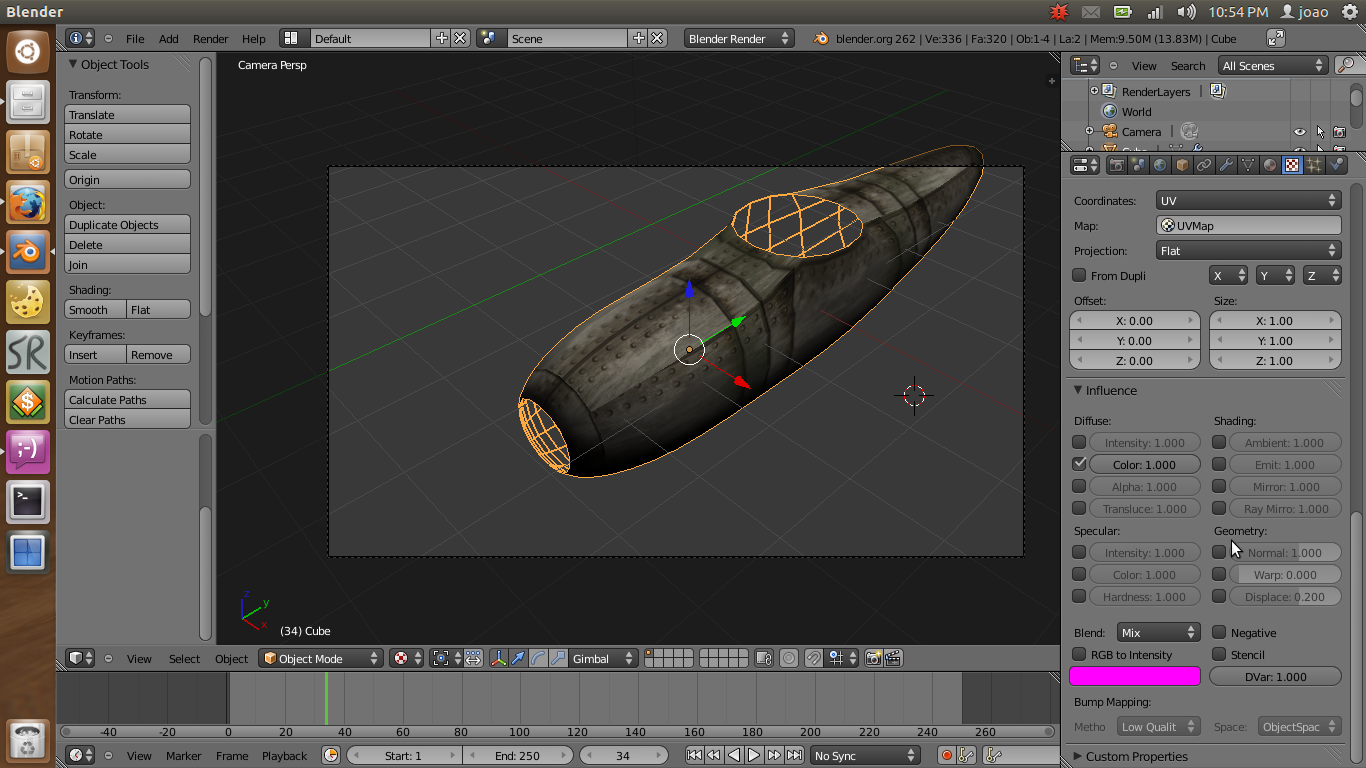1366x768 pixels.
Task: Switch to Material properties sphere icon
Action: point(1270,164)
